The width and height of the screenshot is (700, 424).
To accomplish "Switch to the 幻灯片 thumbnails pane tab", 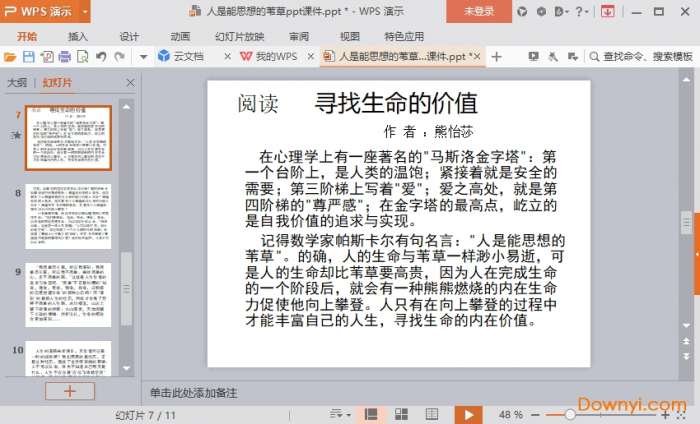I will pyautogui.click(x=57, y=83).
